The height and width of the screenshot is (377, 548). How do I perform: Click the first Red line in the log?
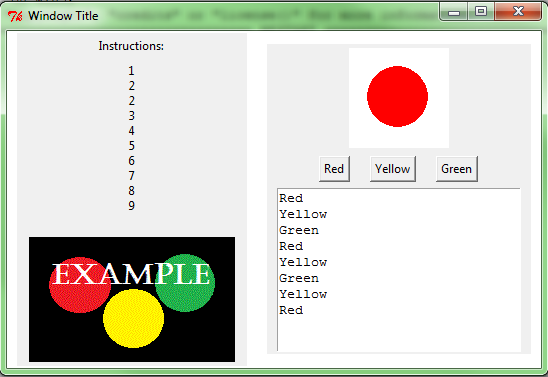[x=291, y=198]
